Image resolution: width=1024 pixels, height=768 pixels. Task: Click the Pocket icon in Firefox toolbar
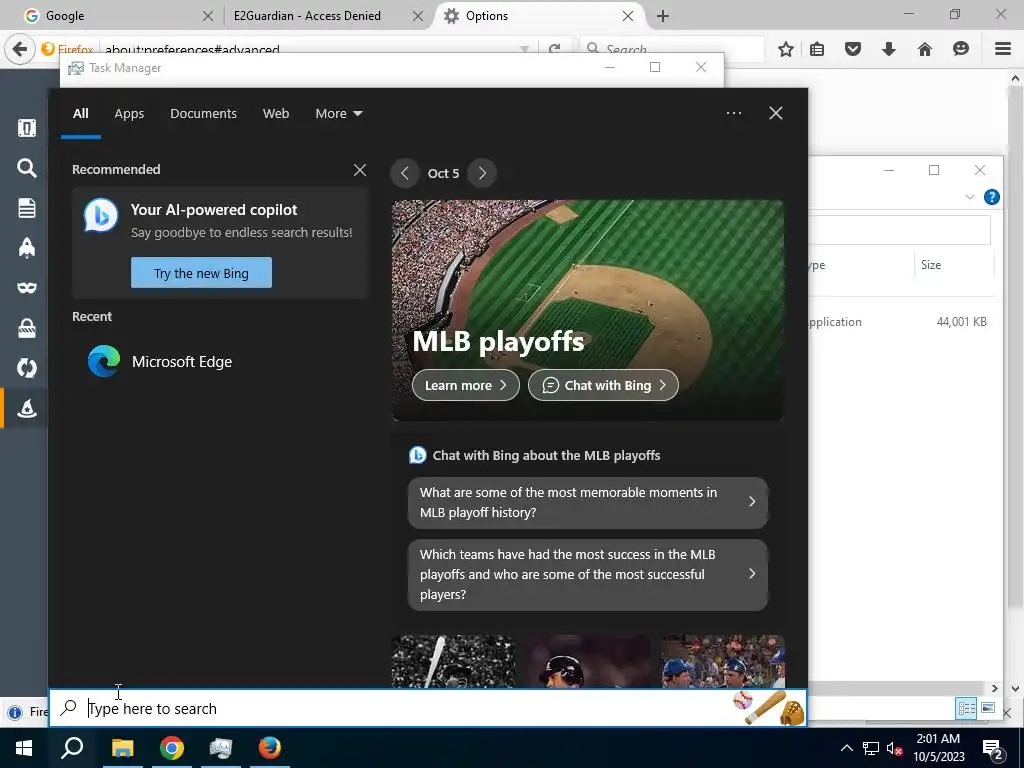[852, 49]
